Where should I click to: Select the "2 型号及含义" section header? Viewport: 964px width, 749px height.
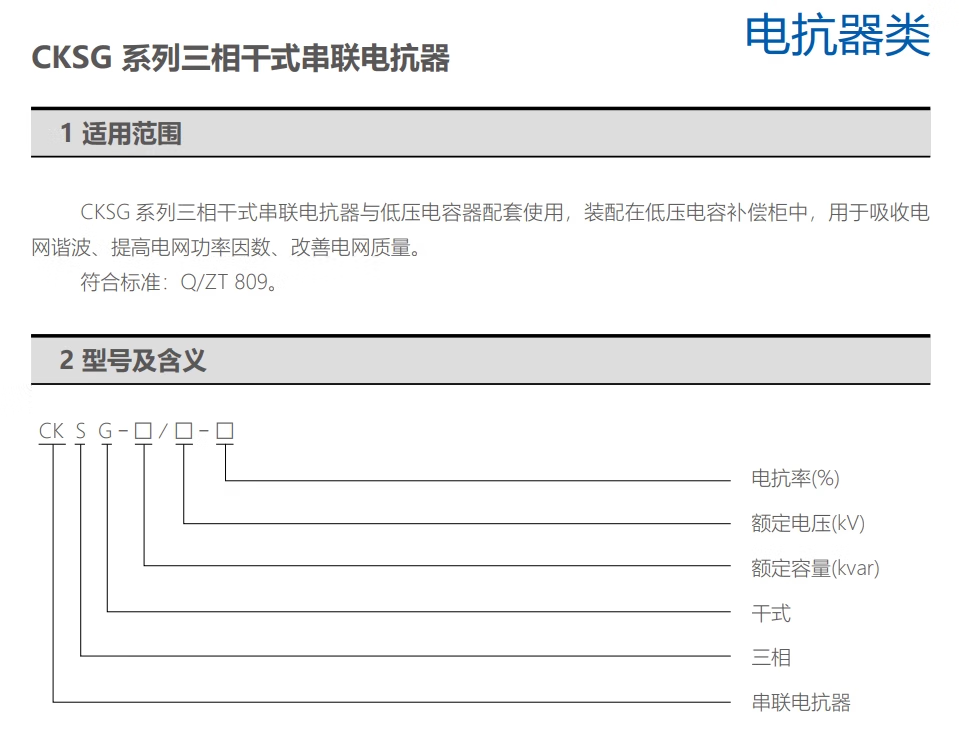132,360
